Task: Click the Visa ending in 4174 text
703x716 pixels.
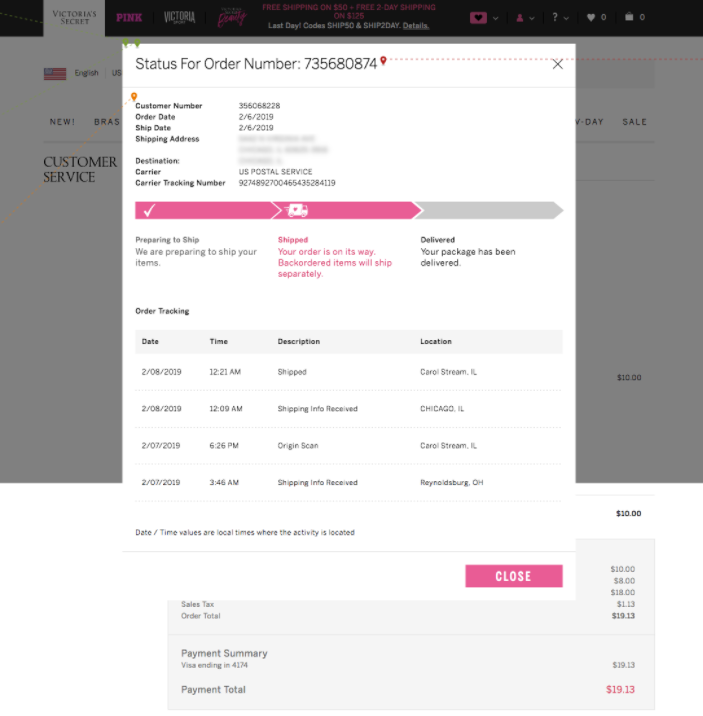Action: [214, 665]
